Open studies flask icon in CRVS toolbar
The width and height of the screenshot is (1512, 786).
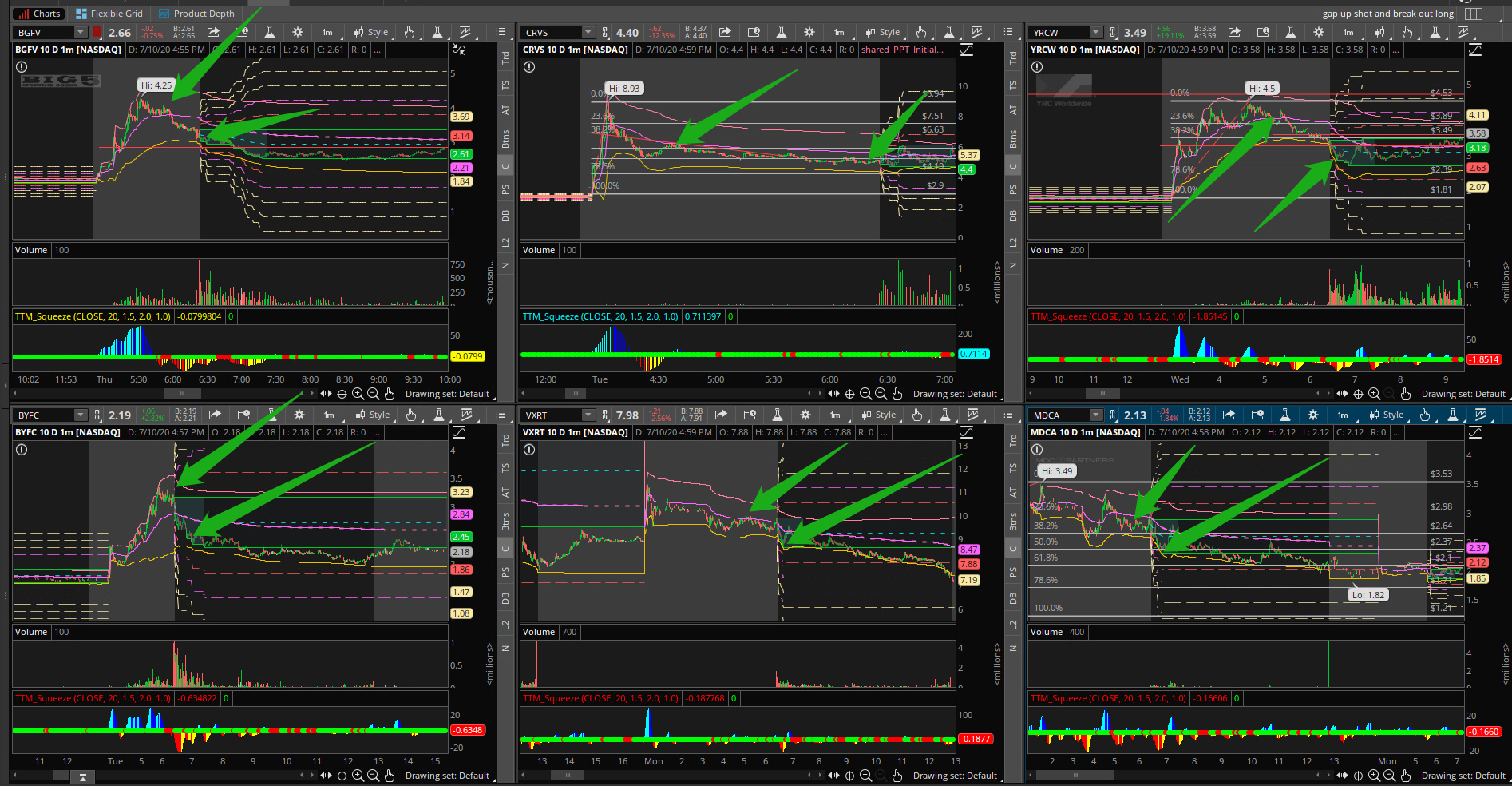(x=782, y=32)
